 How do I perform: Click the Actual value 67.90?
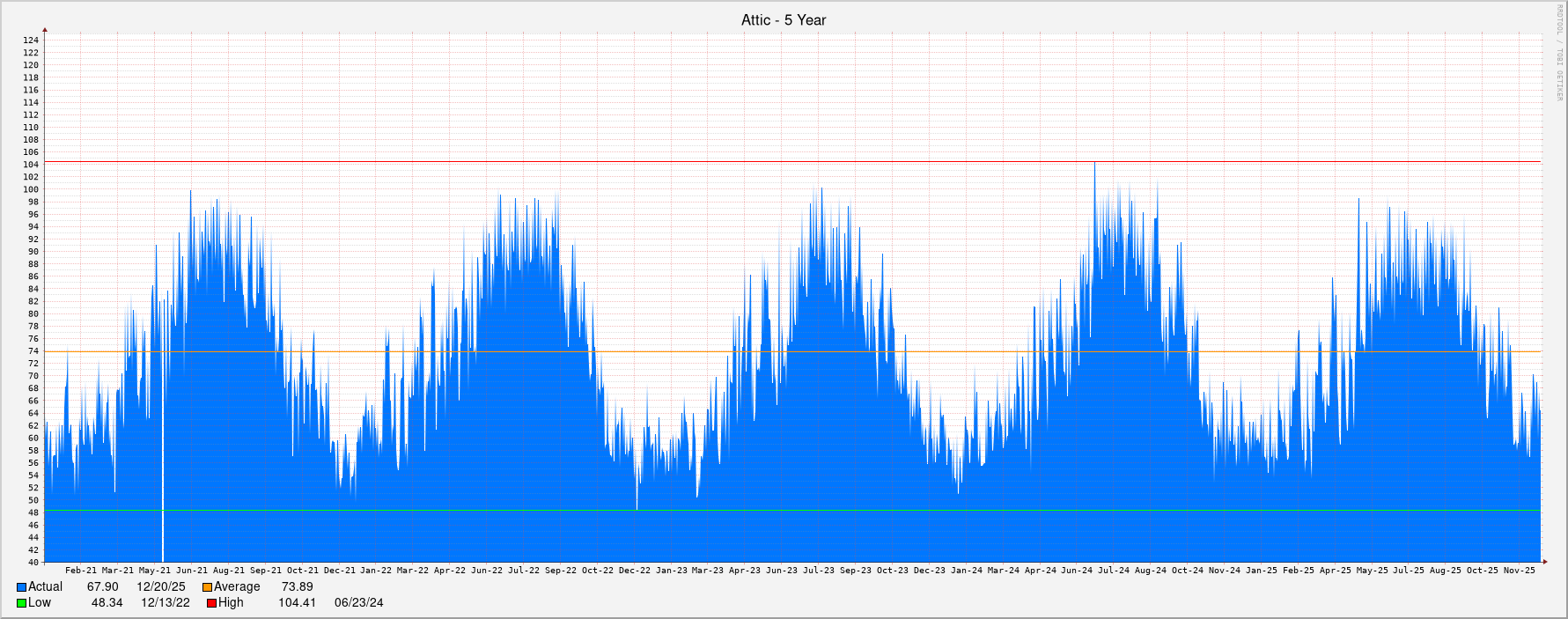(102, 587)
